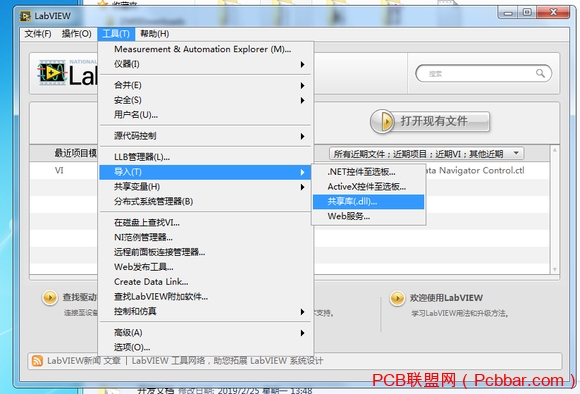Click the yellow arrow icon beside 查找驱动
Viewport: 580px width, 394px height.
click(x=50, y=297)
